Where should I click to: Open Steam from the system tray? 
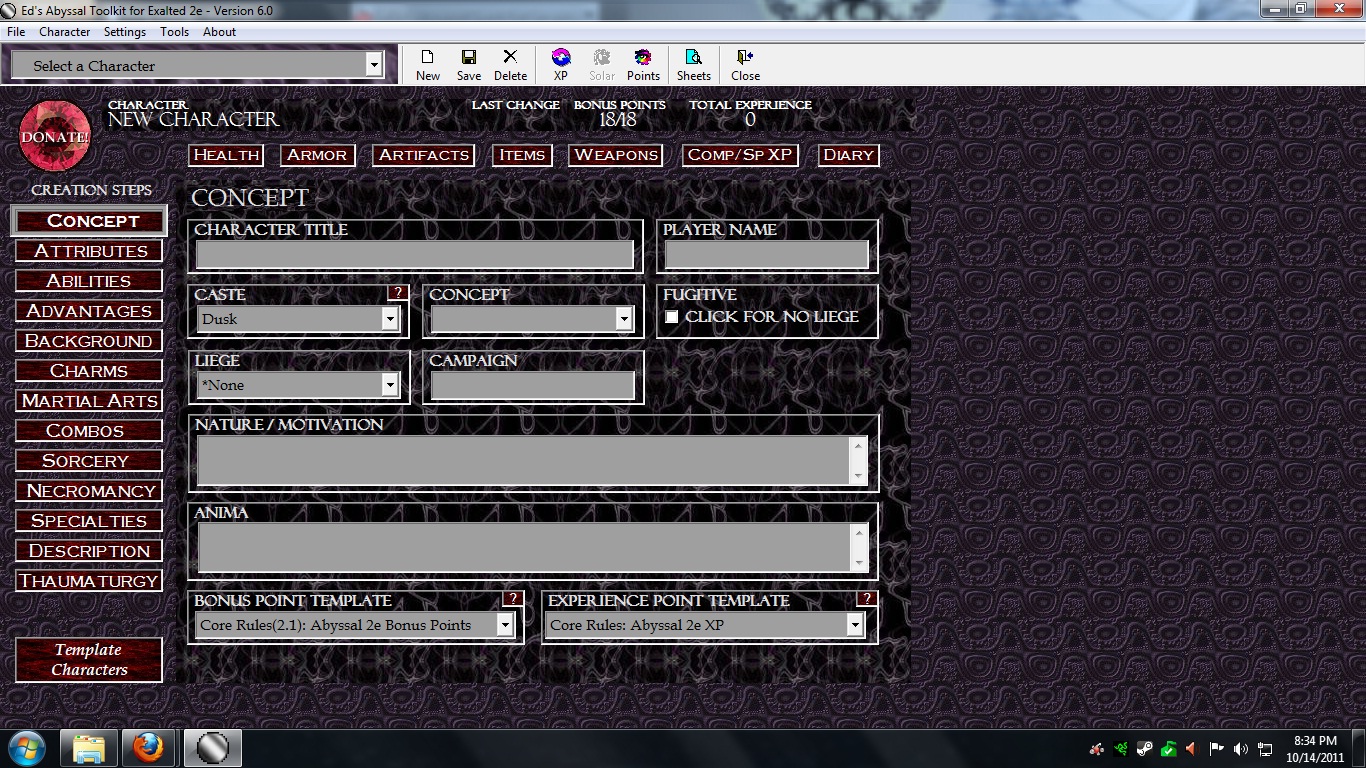(x=1145, y=749)
